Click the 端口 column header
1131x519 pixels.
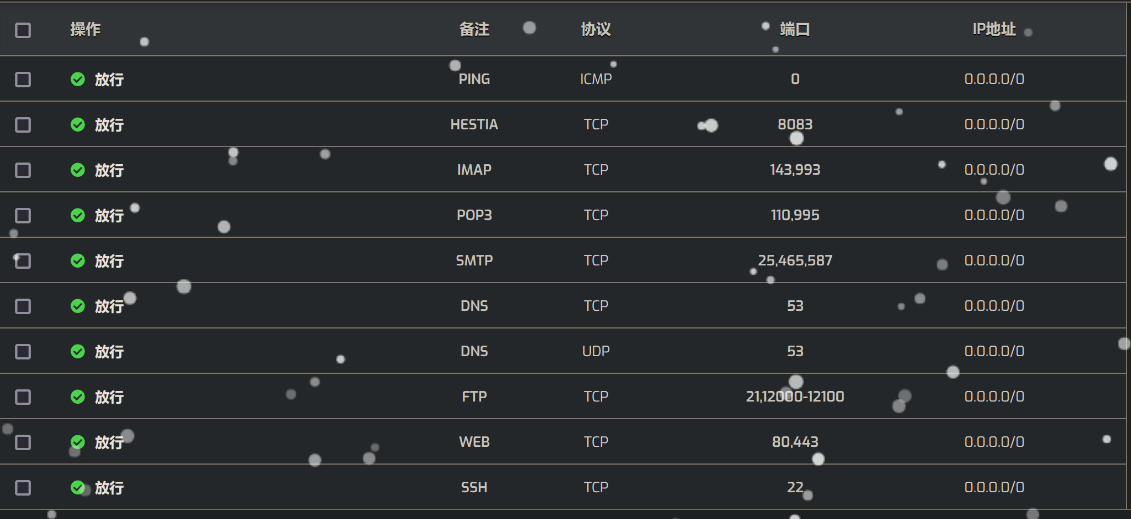[795, 30]
